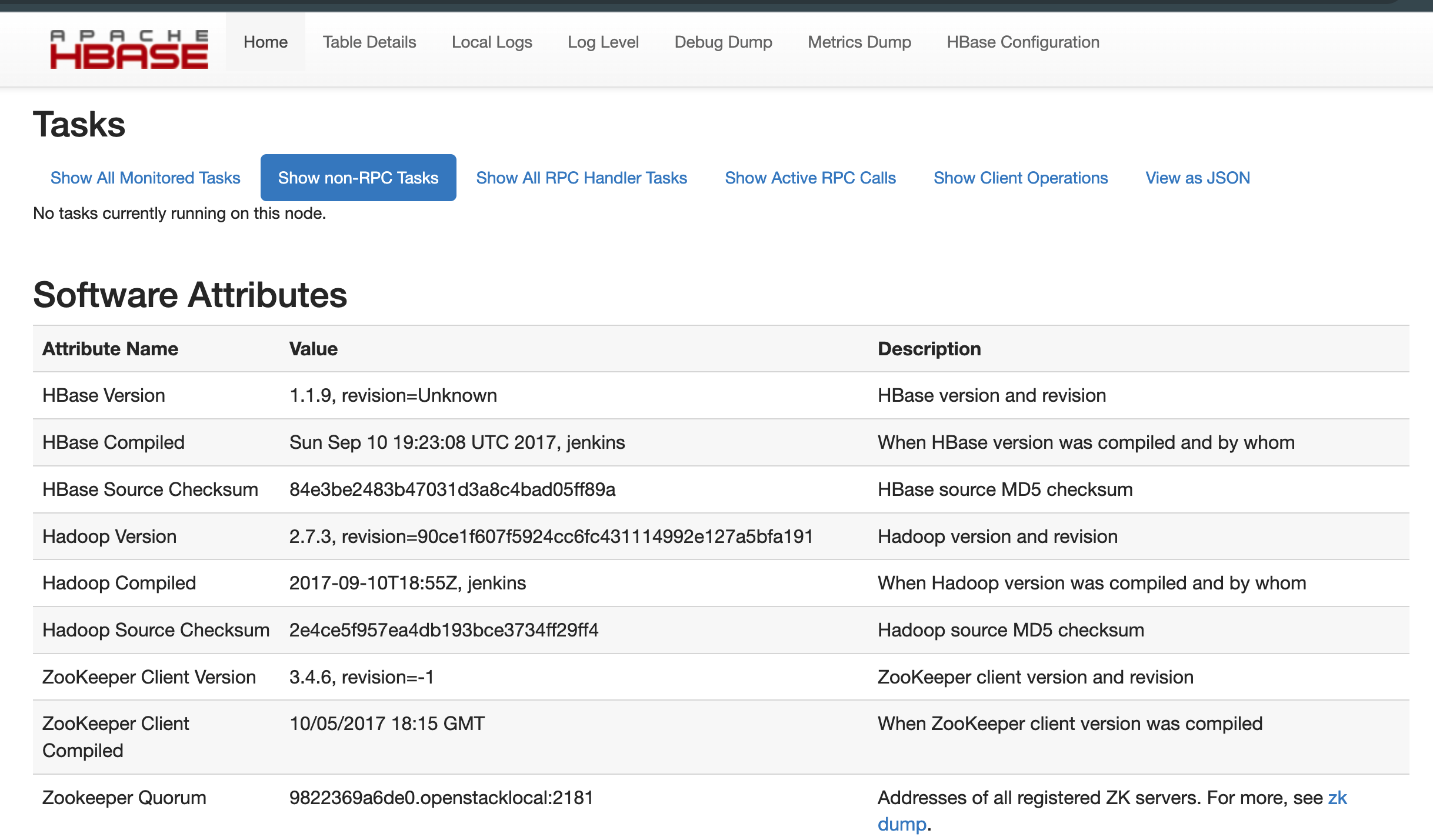Open the Table Details page
The width and height of the screenshot is (1433, 840).
pyautogui.click(x=369, y=42)
